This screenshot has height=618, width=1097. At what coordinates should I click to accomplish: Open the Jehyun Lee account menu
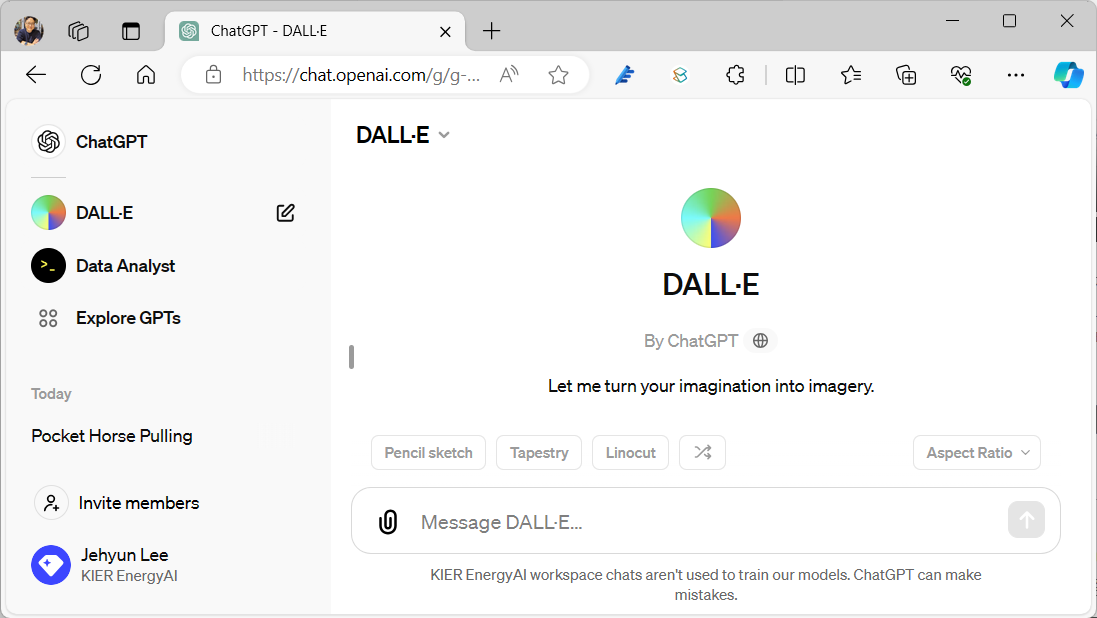(x=105, y=565)
